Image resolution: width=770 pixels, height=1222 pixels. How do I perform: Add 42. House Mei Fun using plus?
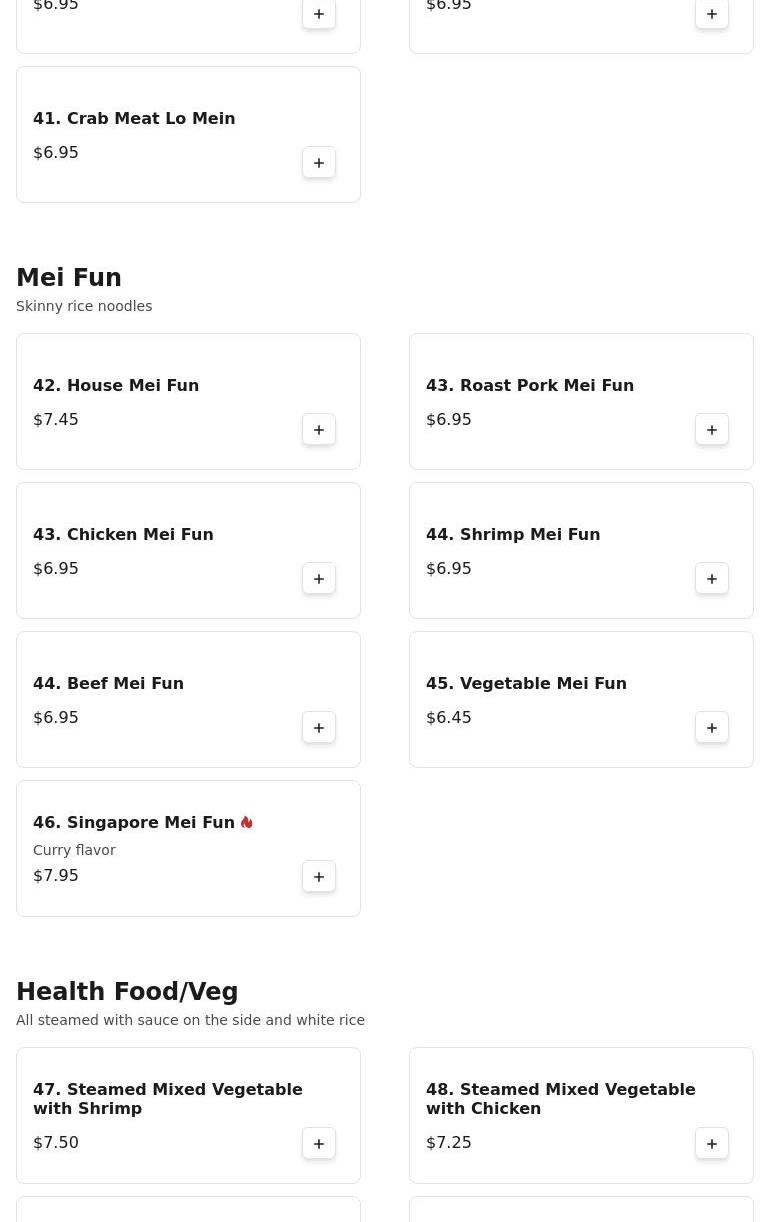(319, 430)
